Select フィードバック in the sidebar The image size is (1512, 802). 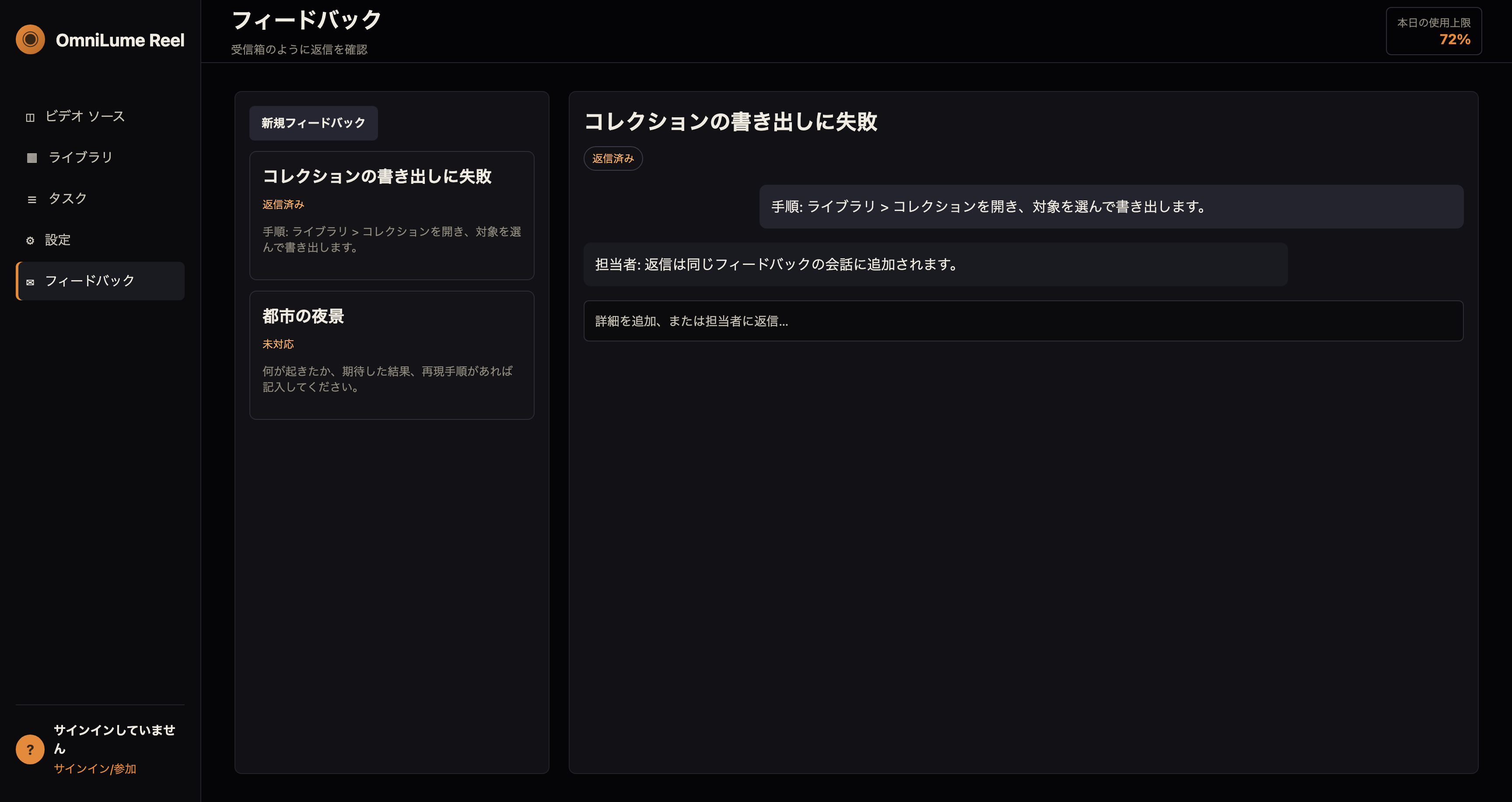pos(100,281)
